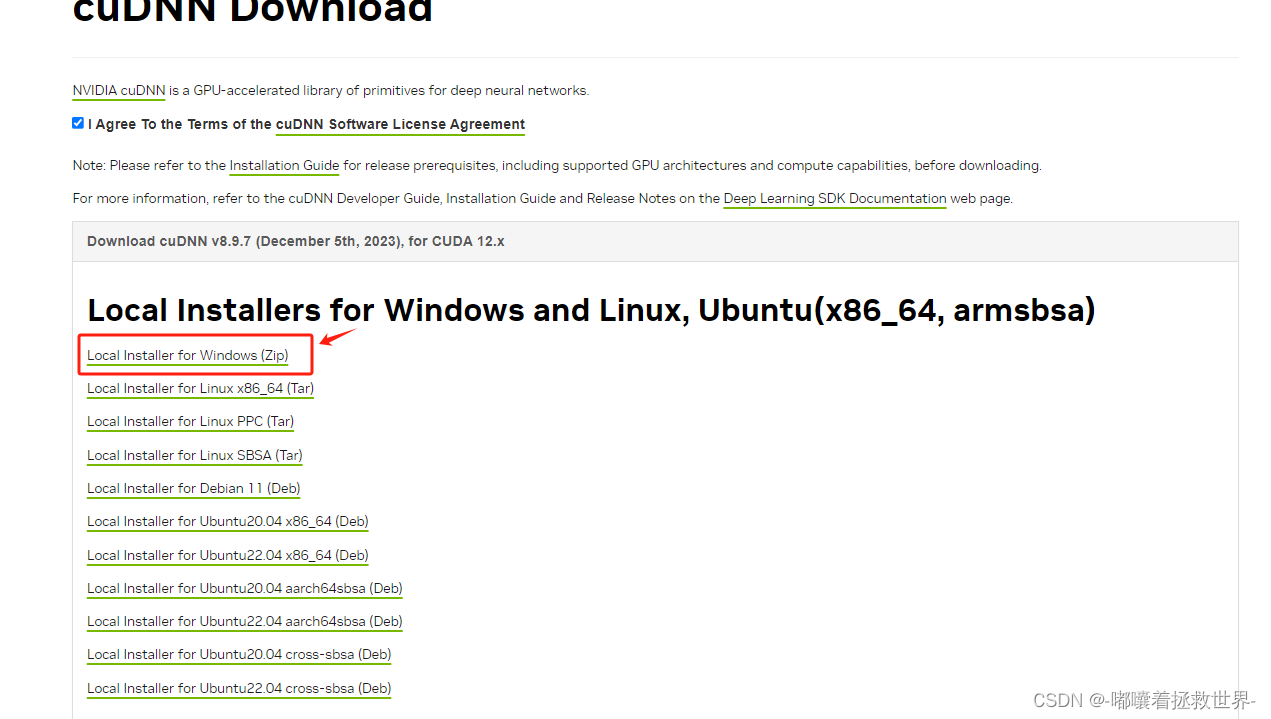Download Local Installer for Ubuntu20.04 x86_64 (Deb)

click(x=228, y=521)
